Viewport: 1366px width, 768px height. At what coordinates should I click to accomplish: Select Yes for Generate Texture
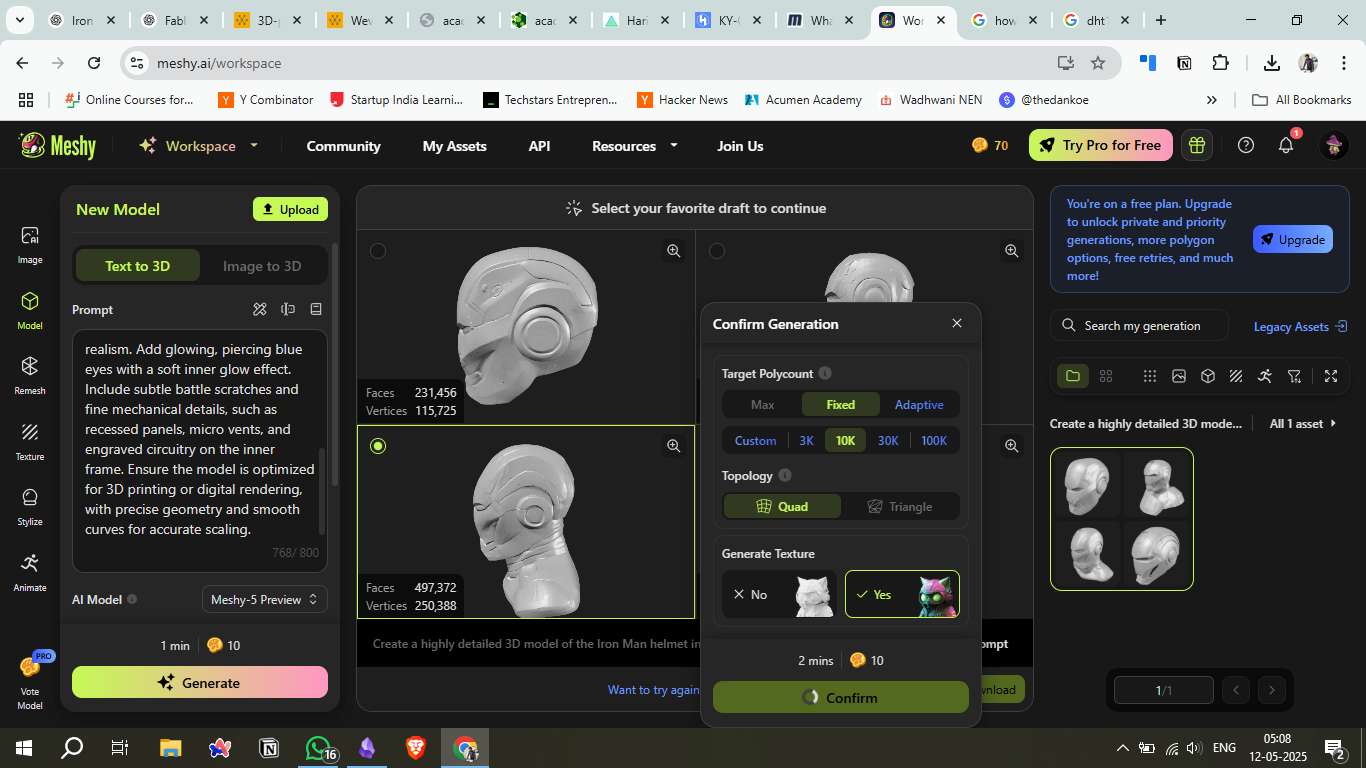pyautogui.click(x=902, y=594)
